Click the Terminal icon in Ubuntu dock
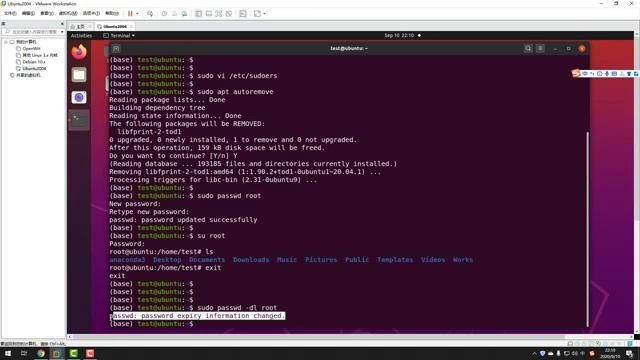 (x=79, y=120)
